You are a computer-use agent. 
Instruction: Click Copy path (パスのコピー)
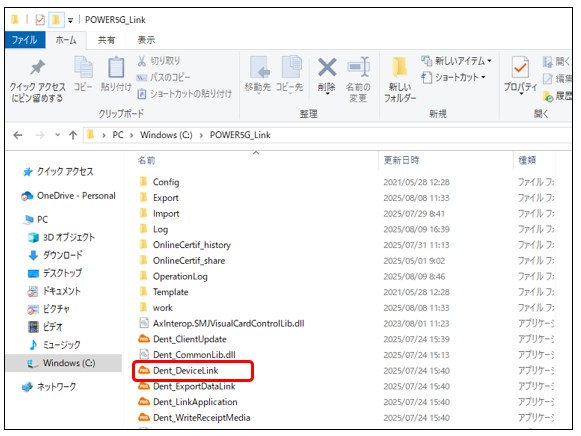point(163,77)
